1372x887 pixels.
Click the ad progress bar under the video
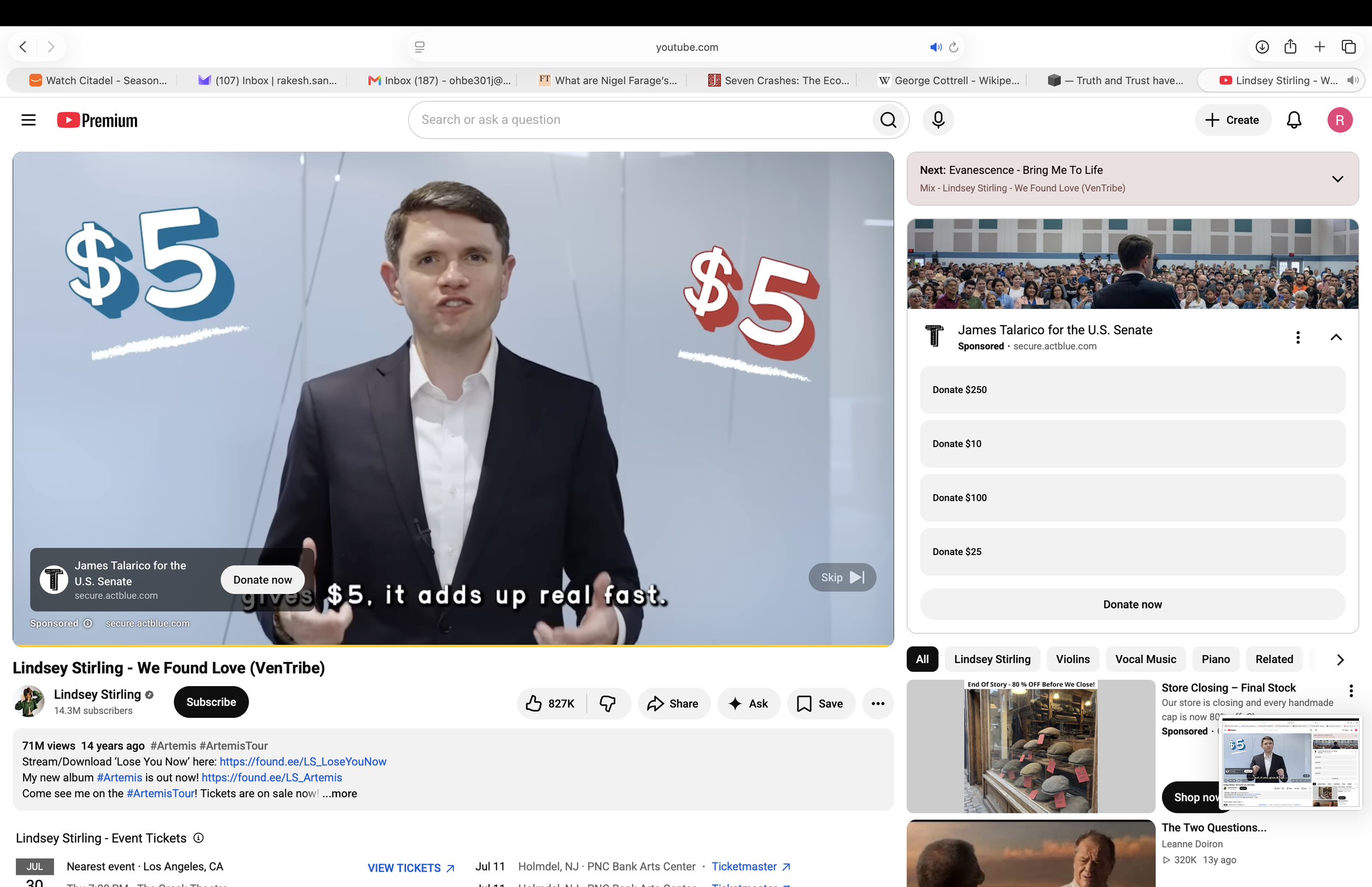(x=453, y=645)
